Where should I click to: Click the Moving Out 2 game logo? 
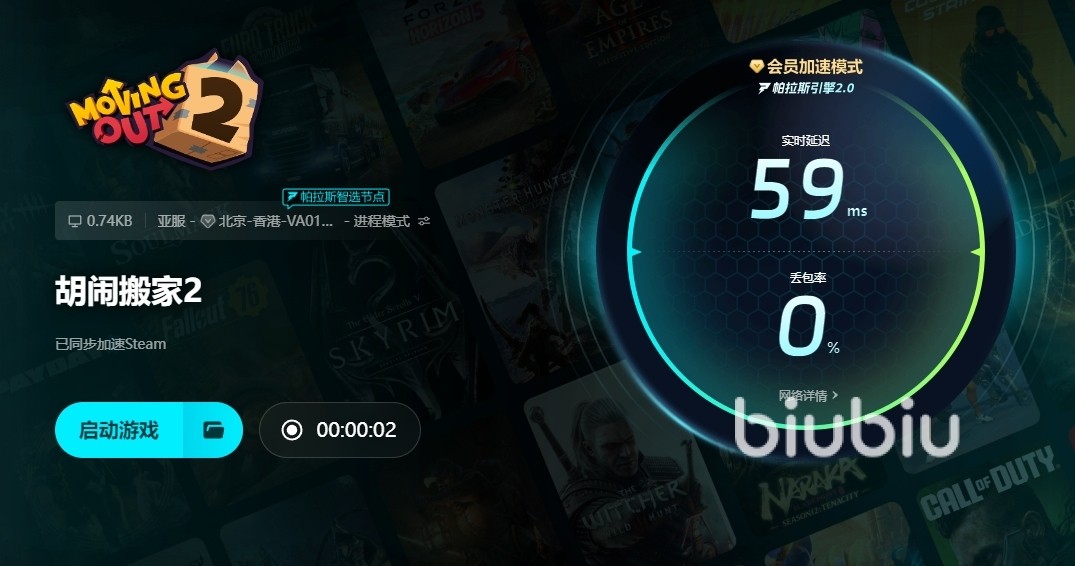[x=165, y=108]
